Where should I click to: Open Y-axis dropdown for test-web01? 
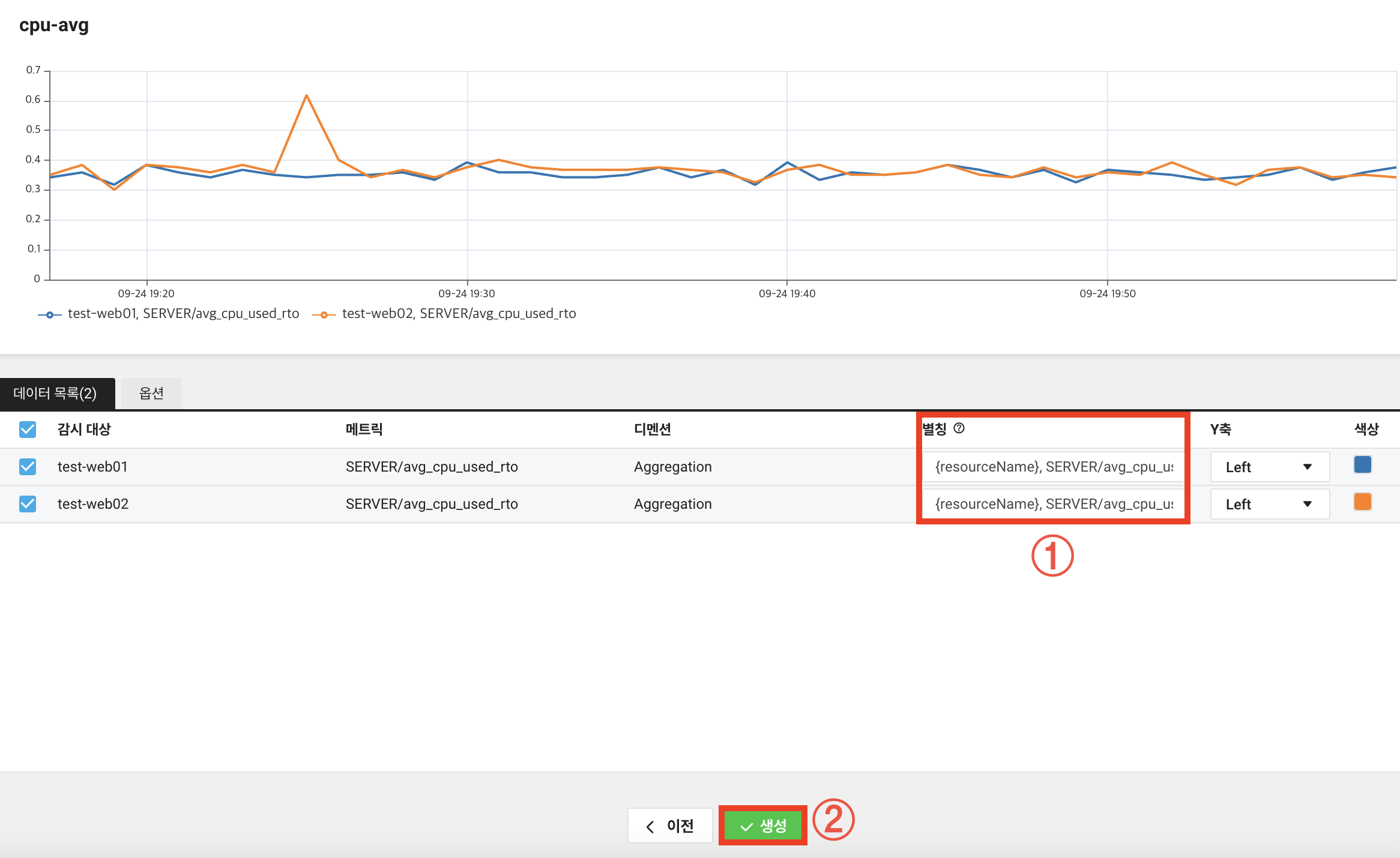pos(1269,467)
